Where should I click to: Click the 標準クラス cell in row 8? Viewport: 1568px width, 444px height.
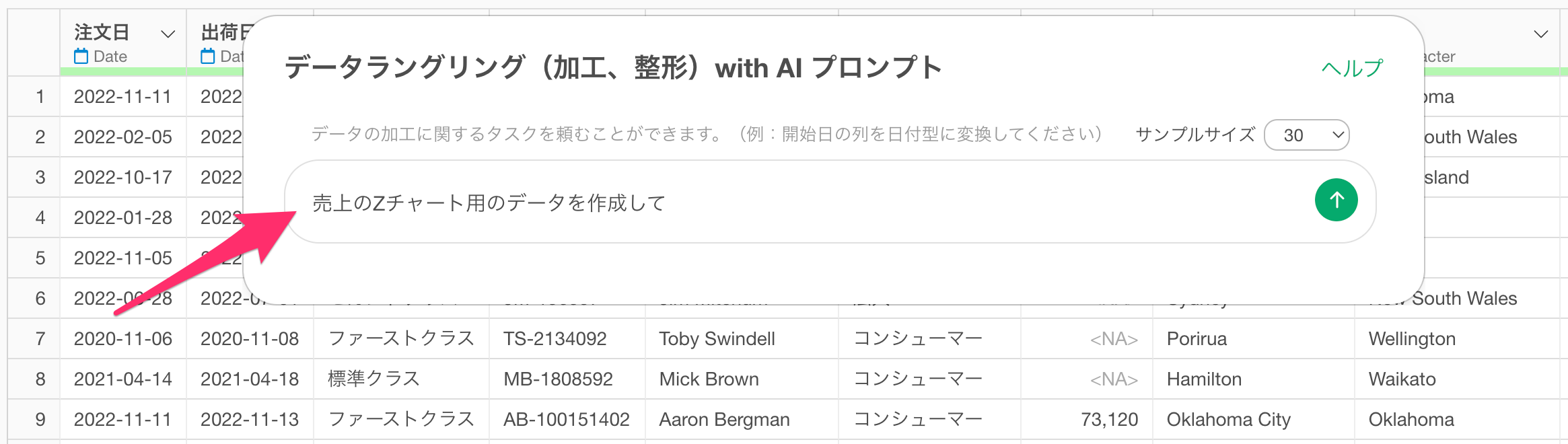coord(402,379)
